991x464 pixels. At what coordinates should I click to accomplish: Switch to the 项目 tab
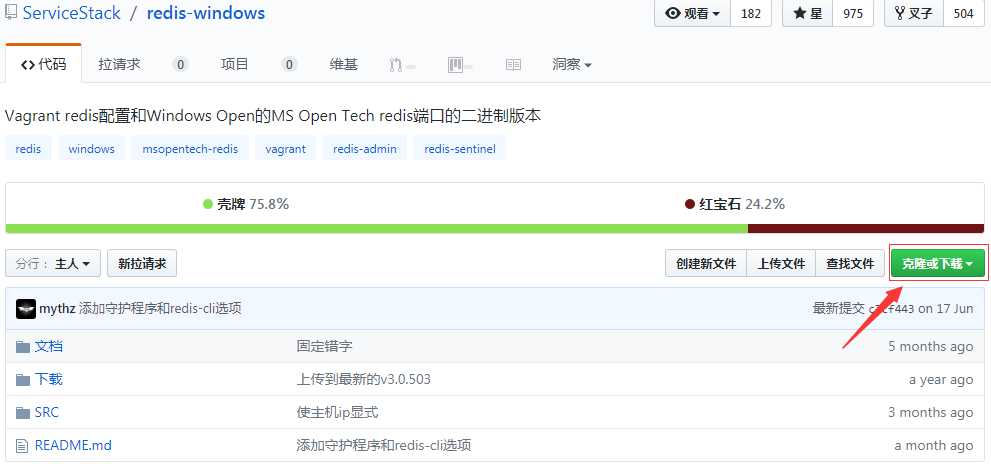(x=234, y=64)
